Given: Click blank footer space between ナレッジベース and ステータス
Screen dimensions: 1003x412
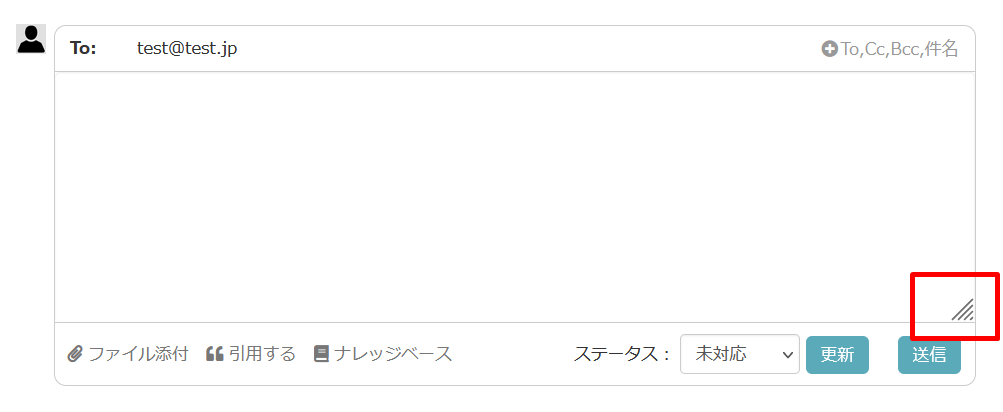Looking at the screenshot, I should coord(512,354).
